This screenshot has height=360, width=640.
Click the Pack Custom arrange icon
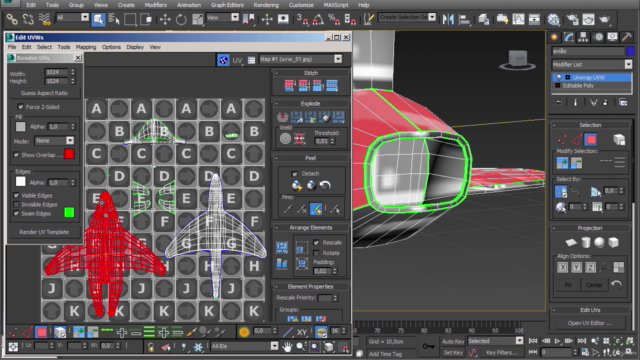pyautogui.click(x=282, y=247)
